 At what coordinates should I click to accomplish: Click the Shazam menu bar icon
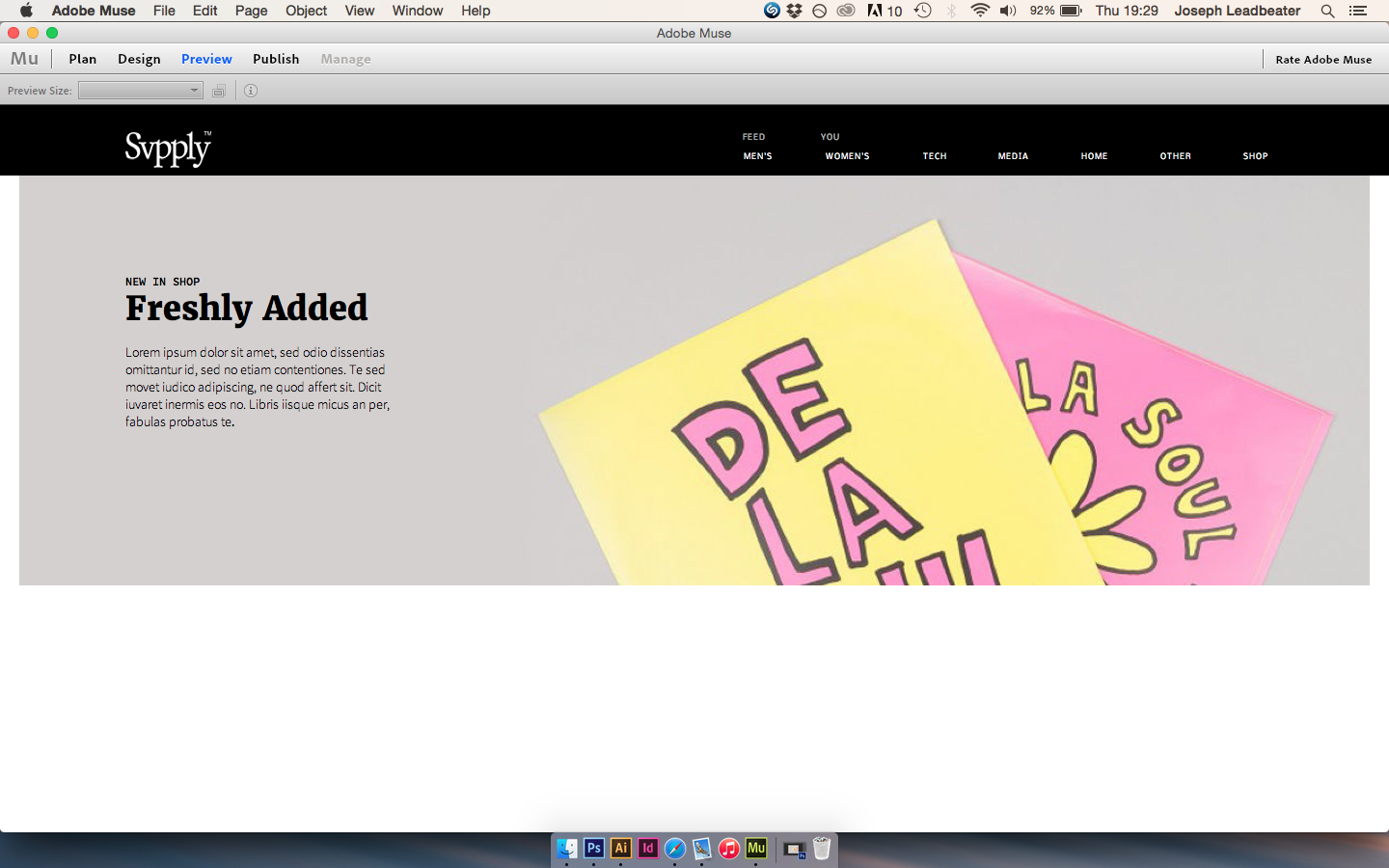[772, 11]
